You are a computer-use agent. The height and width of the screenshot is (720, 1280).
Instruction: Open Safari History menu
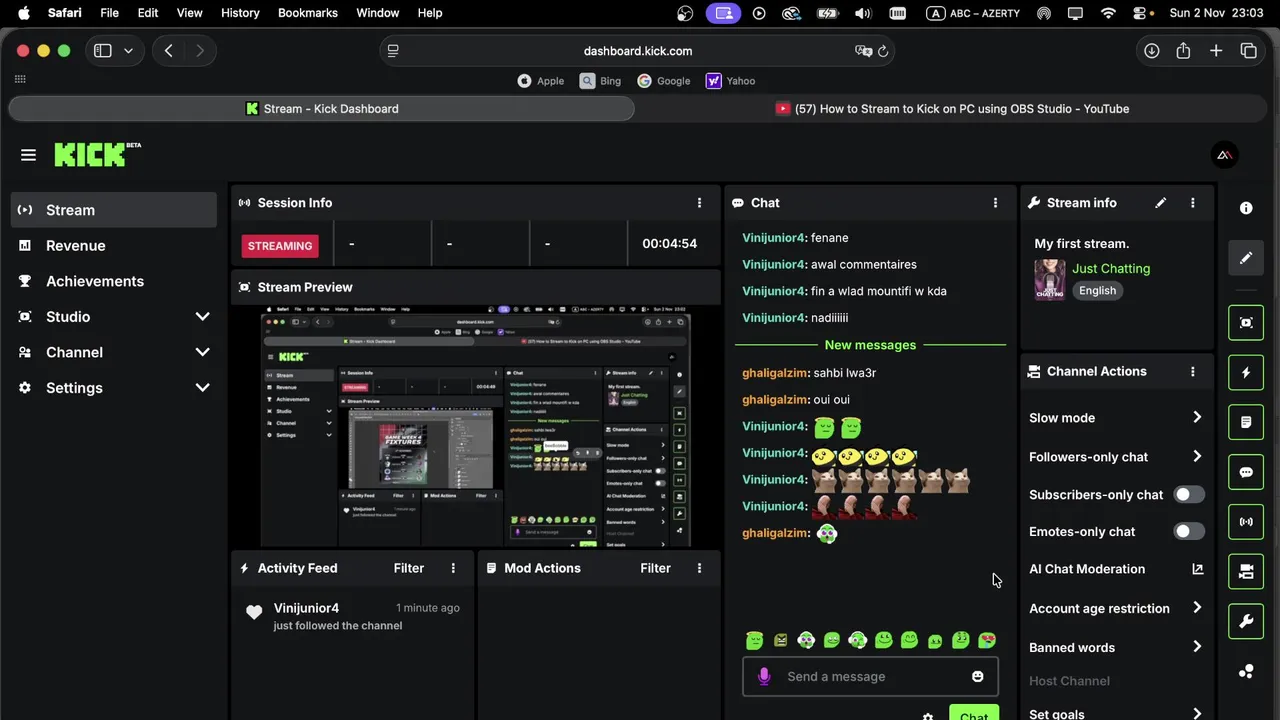tap(240, 13)
